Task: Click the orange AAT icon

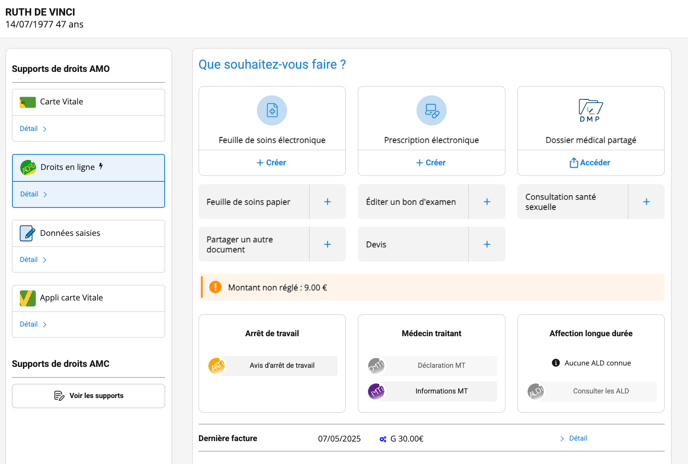Action: point(217,365)
